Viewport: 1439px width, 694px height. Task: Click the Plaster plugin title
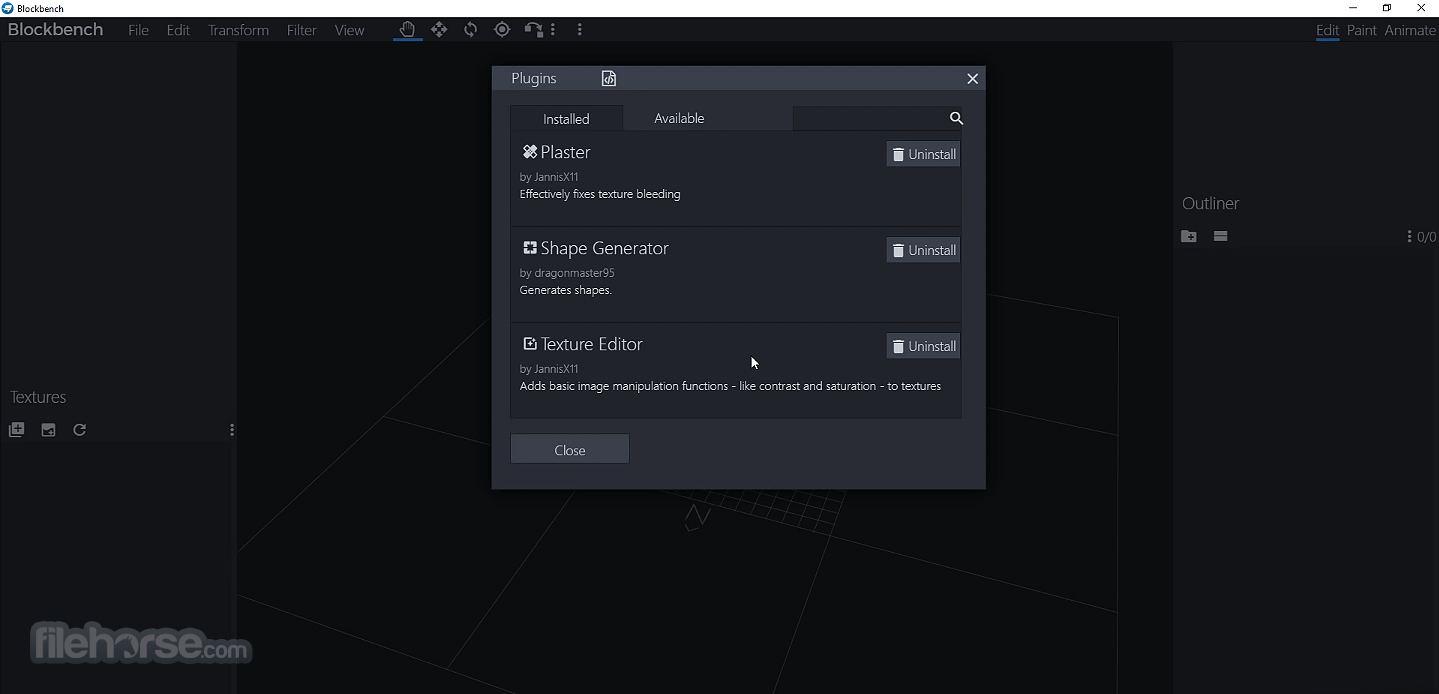tap(565, 152)
